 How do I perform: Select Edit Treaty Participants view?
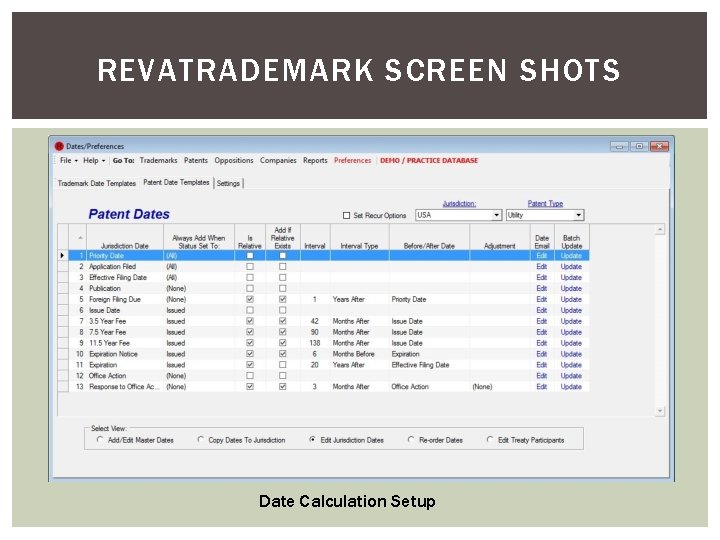coord(489,439)
